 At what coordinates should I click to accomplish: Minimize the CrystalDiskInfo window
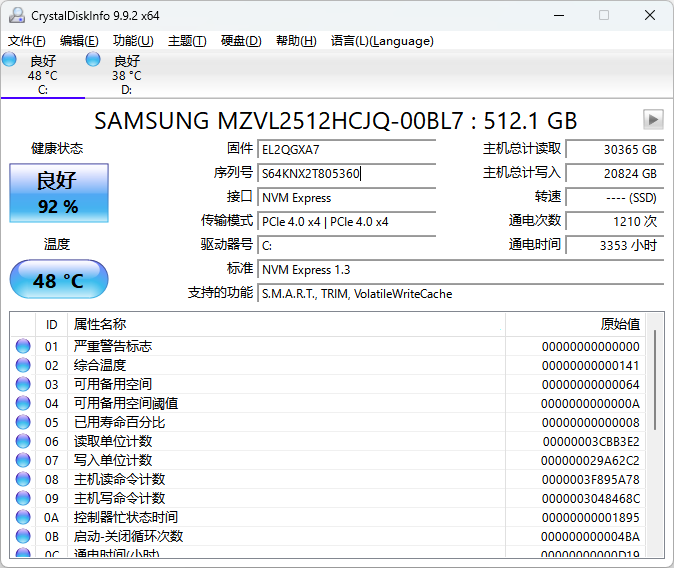(559, 15)
